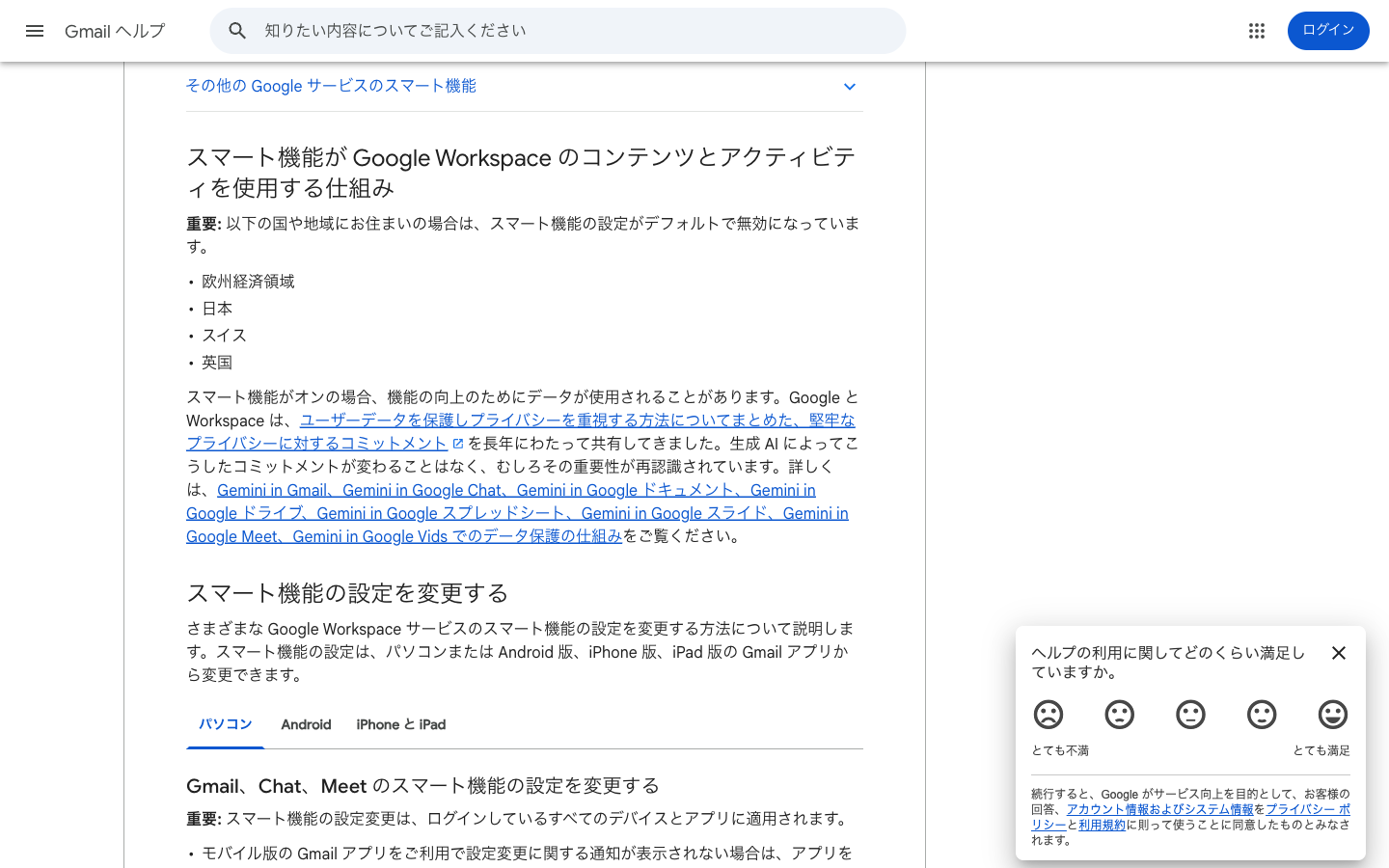The width and height of the screenshot is (1389, 868).
Task: Switch to the iPhone と iPad tab
Action: [x=401, y=724]
